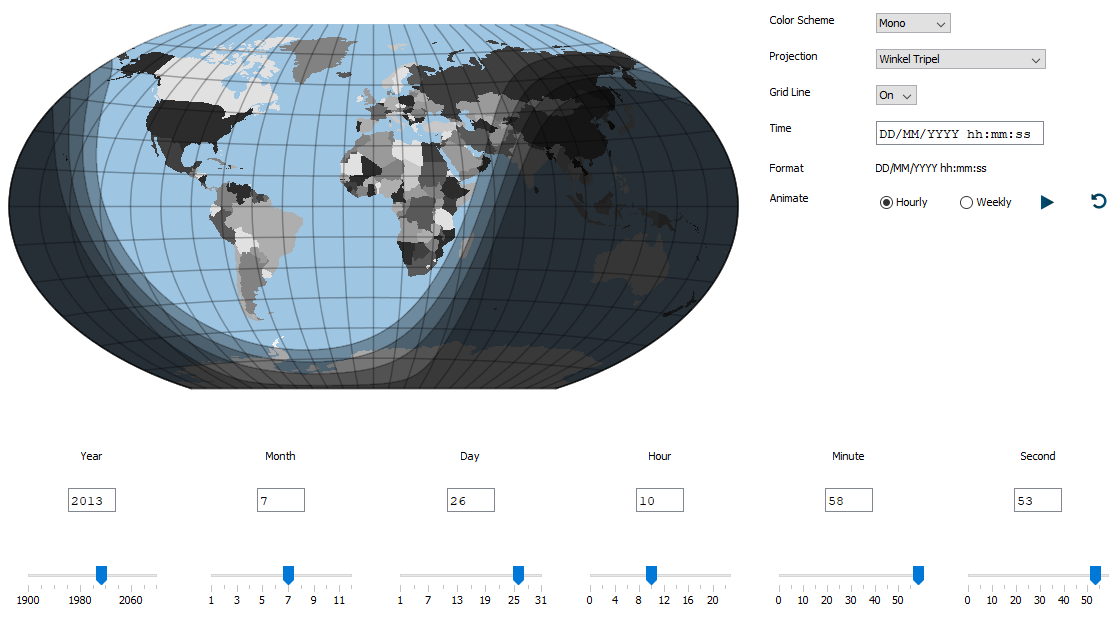1119x617 pixels.
Task: Click the Minute value box showing 58
Action: click(x=849, y=500)
